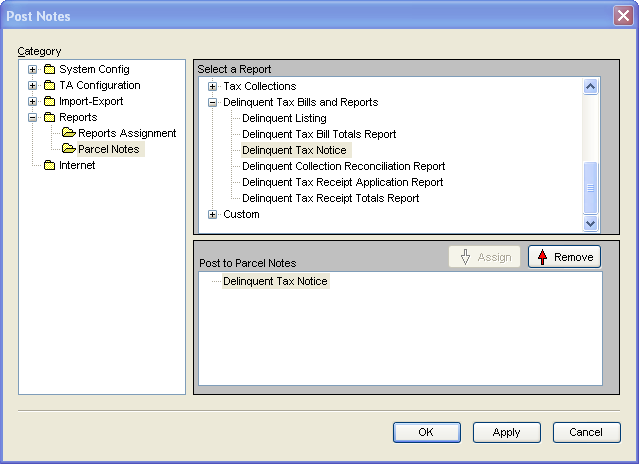Select Delinquent Listing report
This screenshot has width=639, height=464.
pos(284,118)
